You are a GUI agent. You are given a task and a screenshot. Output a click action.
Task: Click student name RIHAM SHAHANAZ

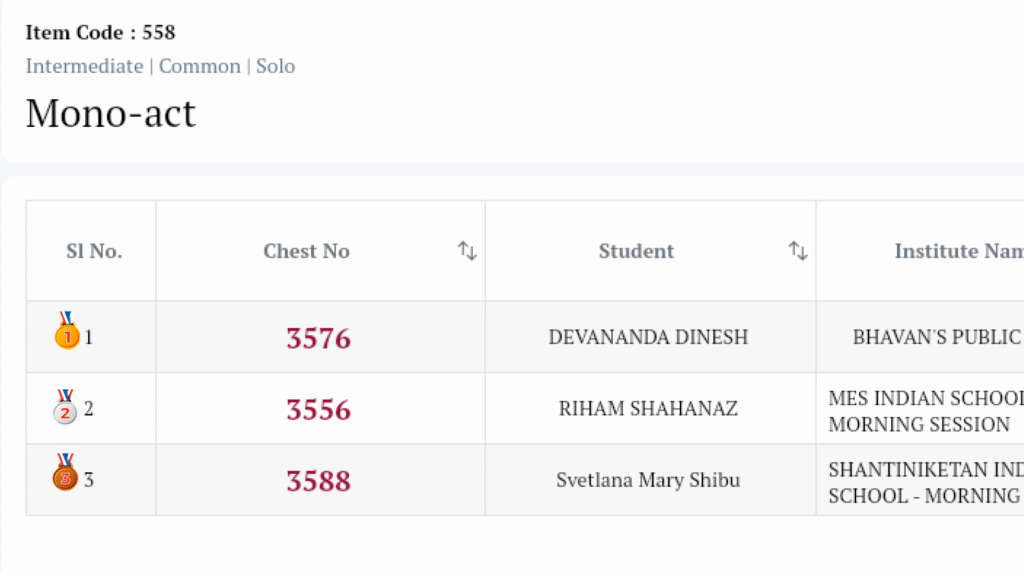[x=648, y=409]
